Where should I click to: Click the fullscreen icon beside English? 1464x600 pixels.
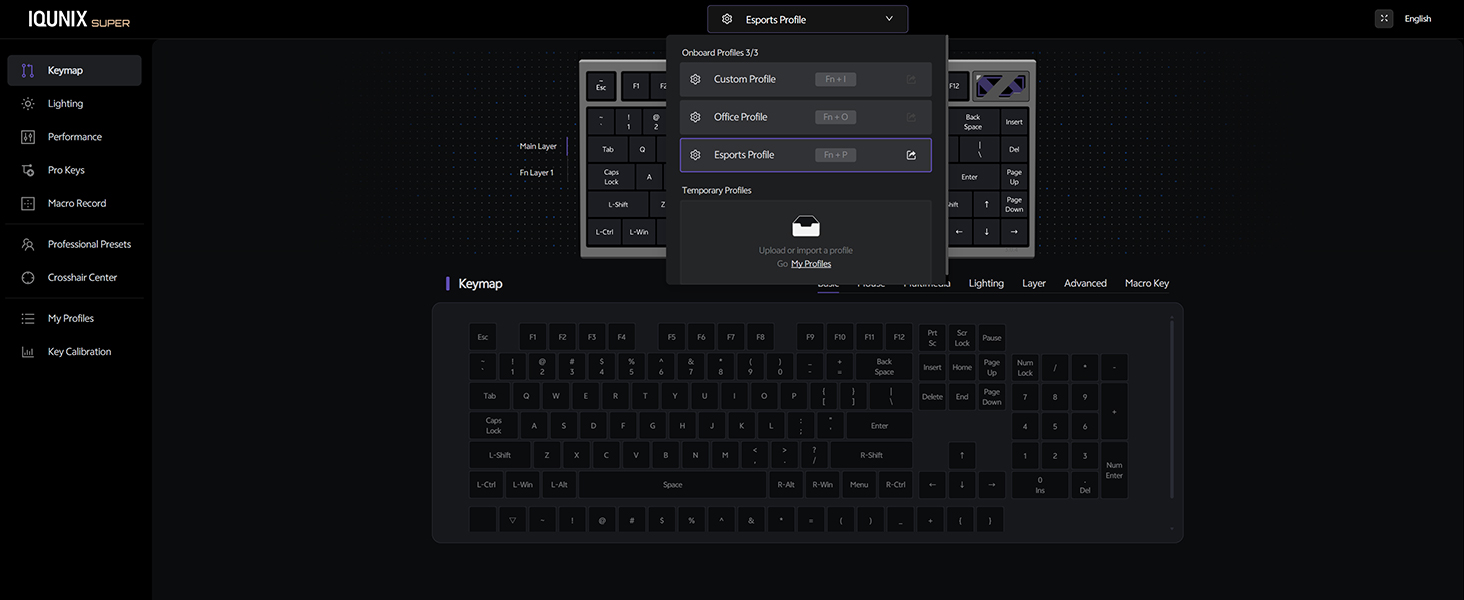click(x=1384, y=18)
